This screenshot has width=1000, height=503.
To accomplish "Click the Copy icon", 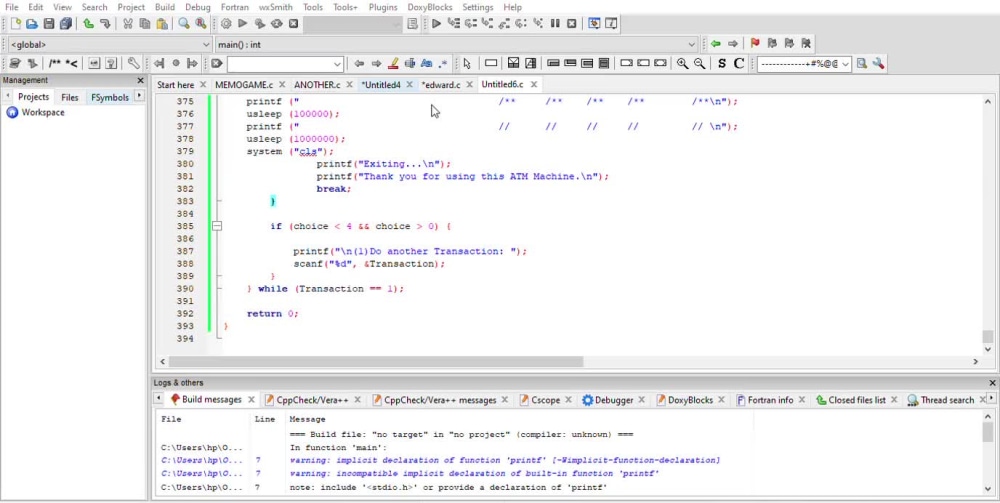I will pyautogui.click(x=145, y=24).
